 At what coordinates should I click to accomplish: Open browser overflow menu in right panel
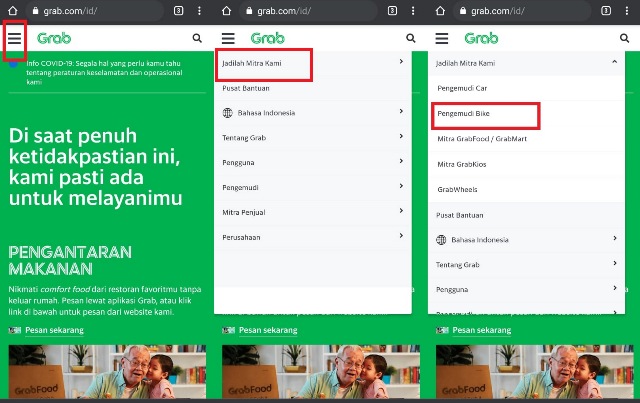tap(627, 11)
